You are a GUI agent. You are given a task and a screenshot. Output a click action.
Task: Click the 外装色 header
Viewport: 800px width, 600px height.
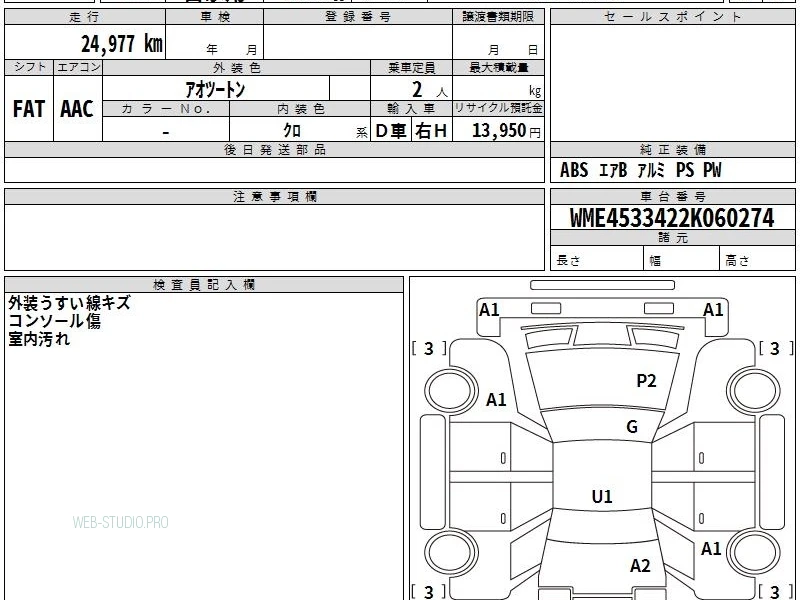click(x=237, y=68)
